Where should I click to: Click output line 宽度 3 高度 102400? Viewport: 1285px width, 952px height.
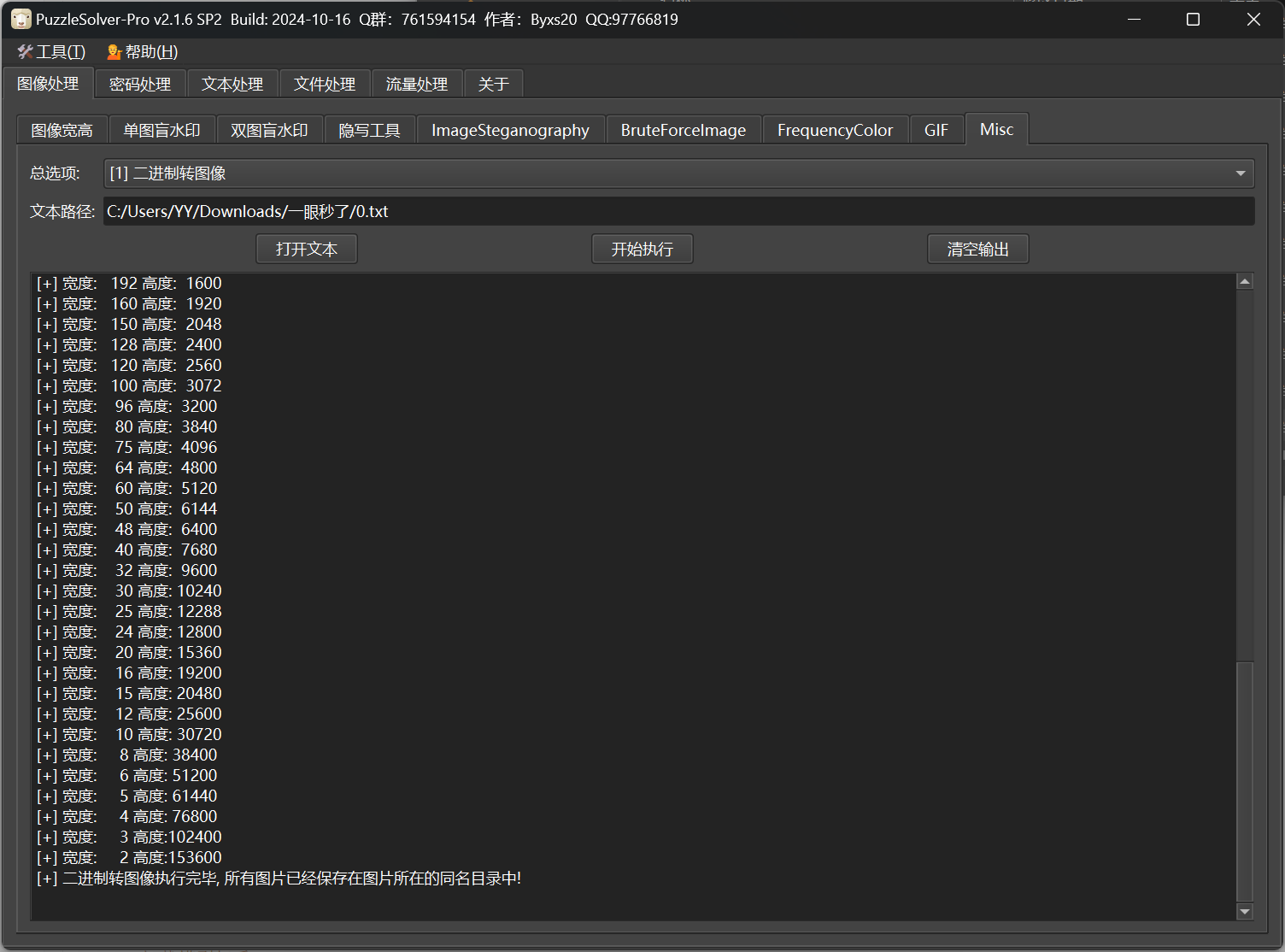129,837
